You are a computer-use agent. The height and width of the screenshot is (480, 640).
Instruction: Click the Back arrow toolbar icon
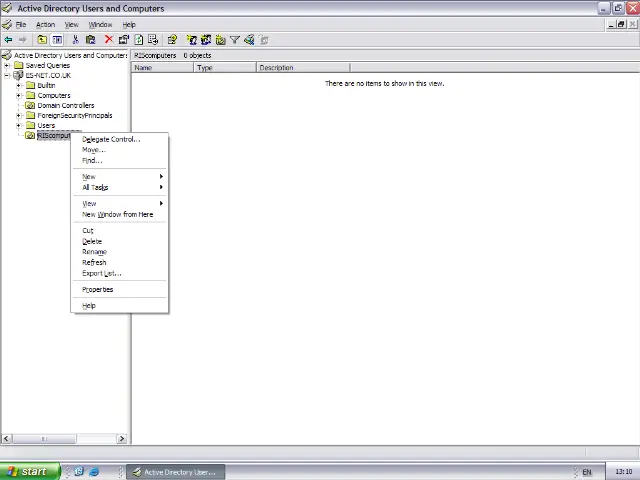(9, 40)
